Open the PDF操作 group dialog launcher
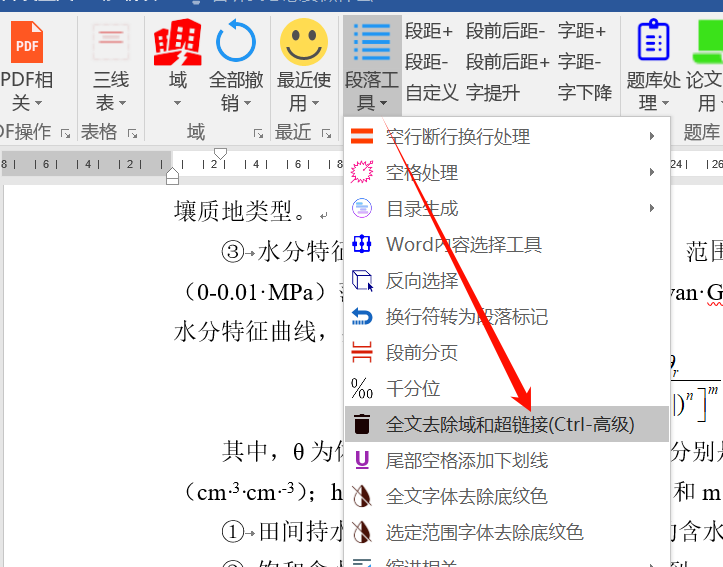 point(66,134)
